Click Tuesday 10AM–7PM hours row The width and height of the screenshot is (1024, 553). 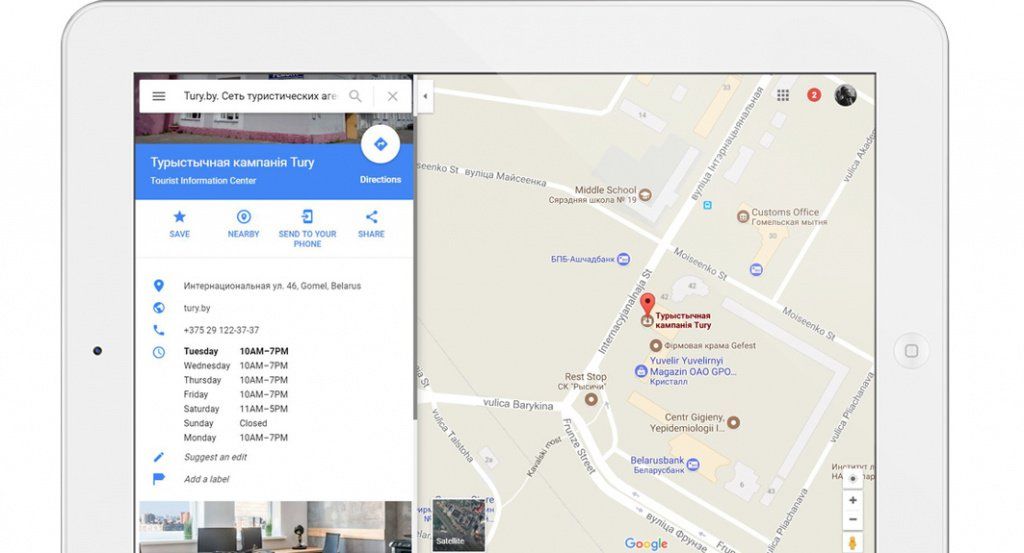tap(236, 351)
